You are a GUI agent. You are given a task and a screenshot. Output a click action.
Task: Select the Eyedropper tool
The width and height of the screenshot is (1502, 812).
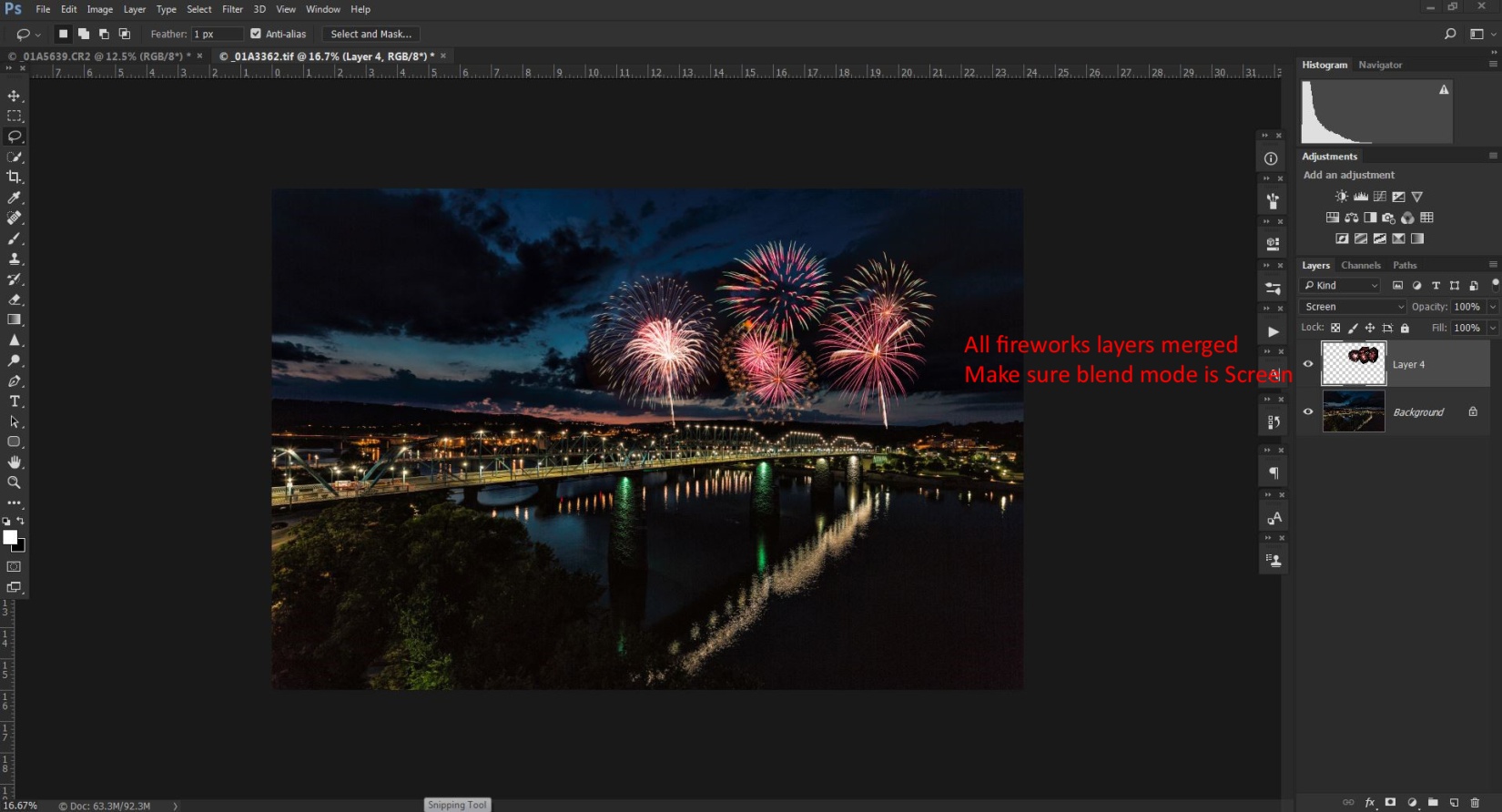pos(14,198)
